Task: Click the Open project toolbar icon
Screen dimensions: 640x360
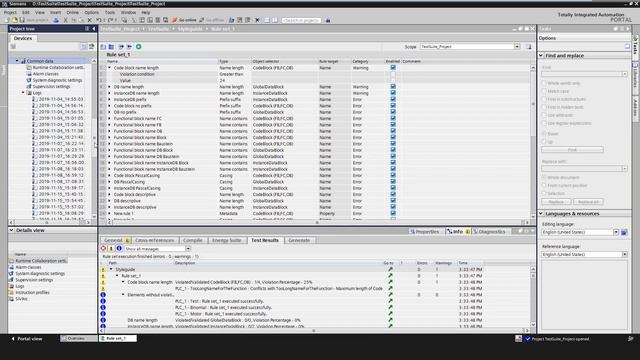Action: point(14,20)
